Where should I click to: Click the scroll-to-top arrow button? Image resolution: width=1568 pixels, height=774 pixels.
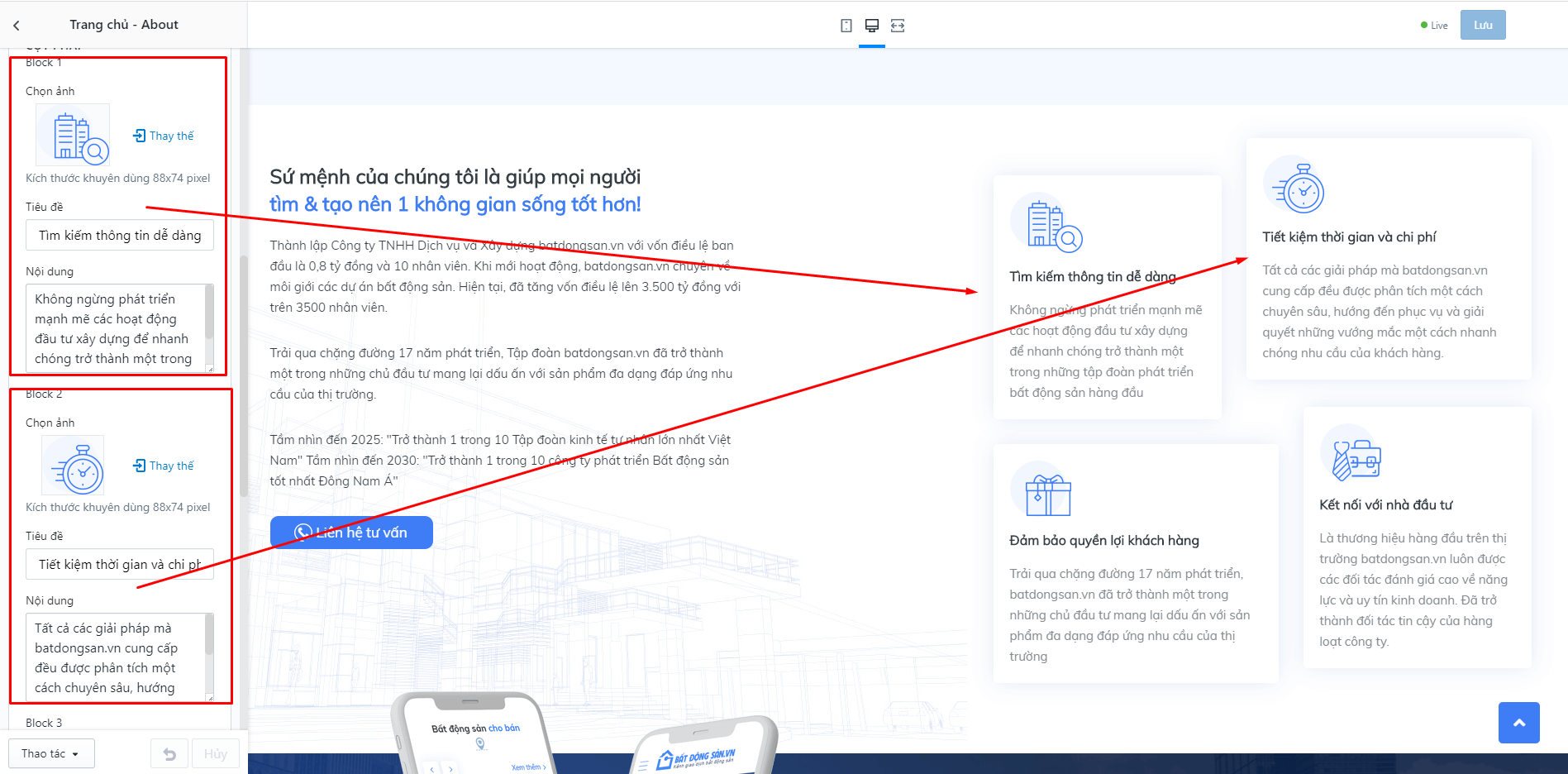(x=1519, y=723)
